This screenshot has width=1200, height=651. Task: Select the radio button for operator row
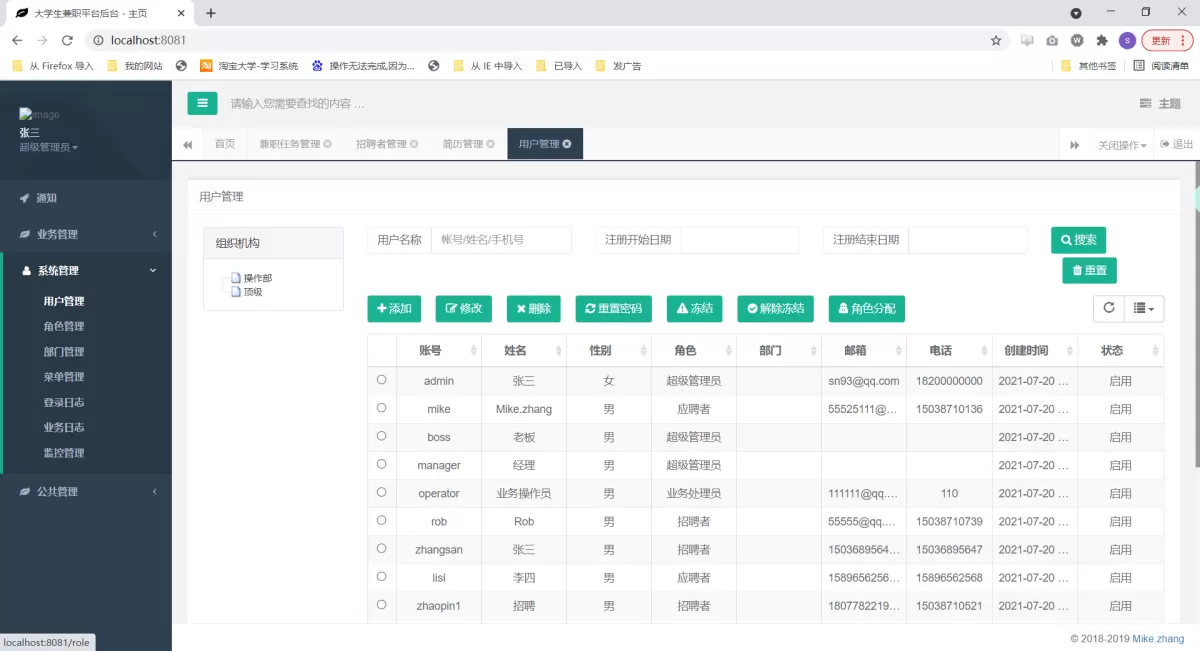(381, 493)
